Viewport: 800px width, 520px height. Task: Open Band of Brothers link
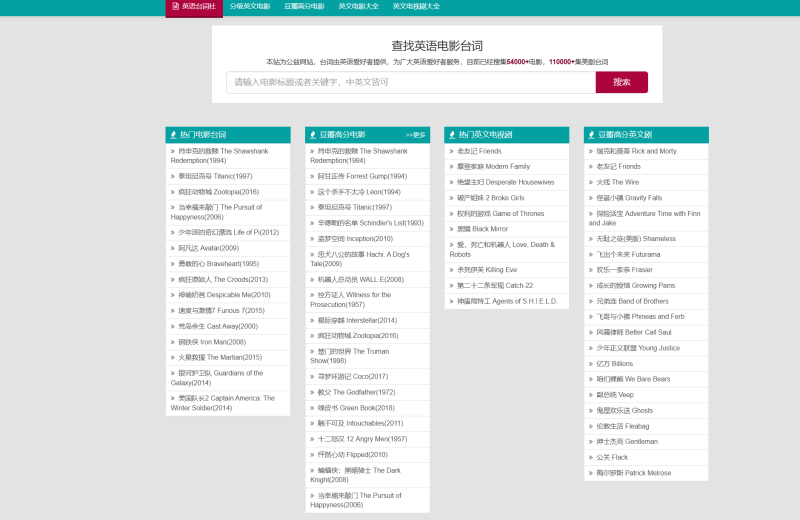tap(632, 302)
